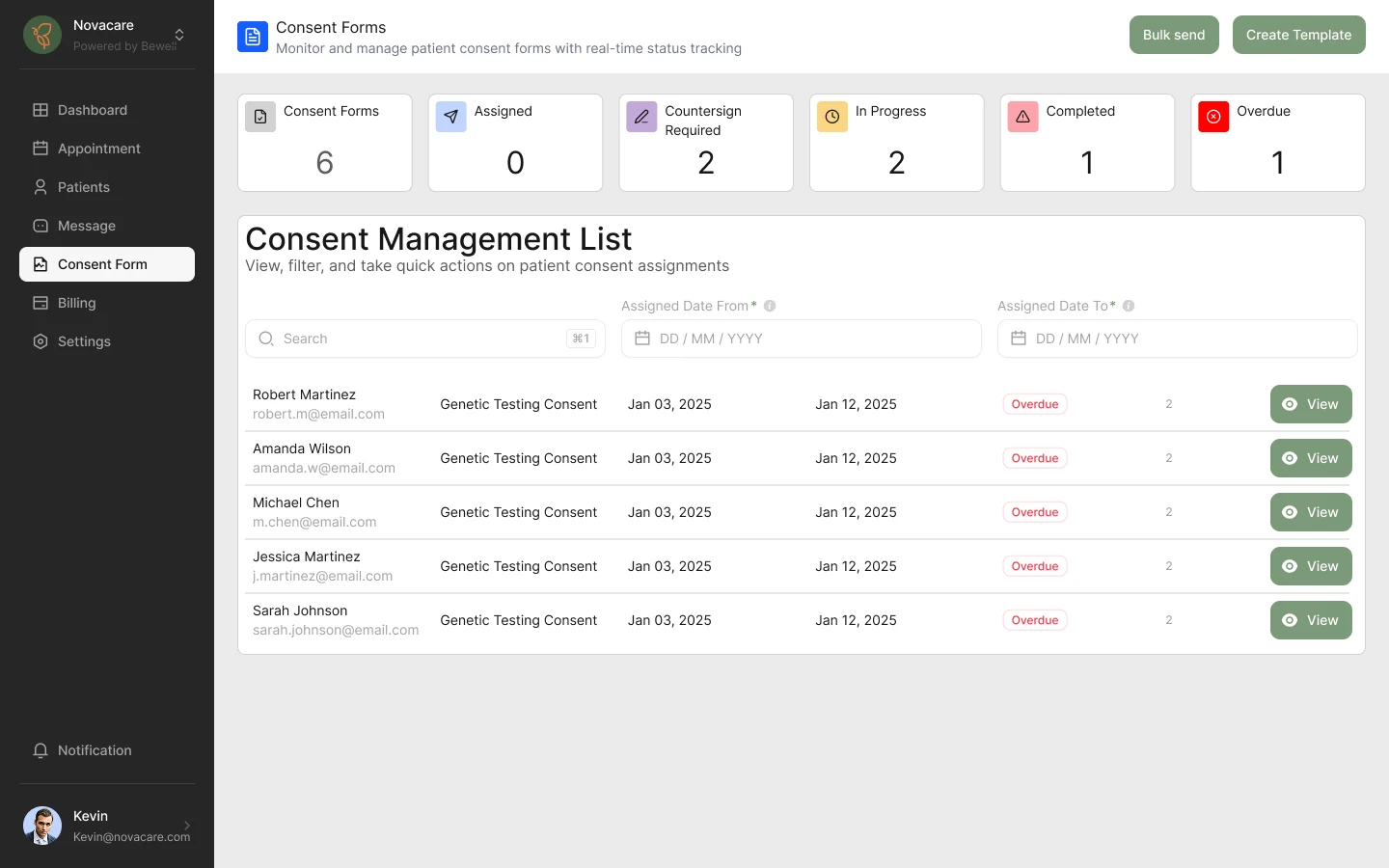Click the Dashboard grid icon
The image size is (1389, 868).
click(x=41, y=110)
